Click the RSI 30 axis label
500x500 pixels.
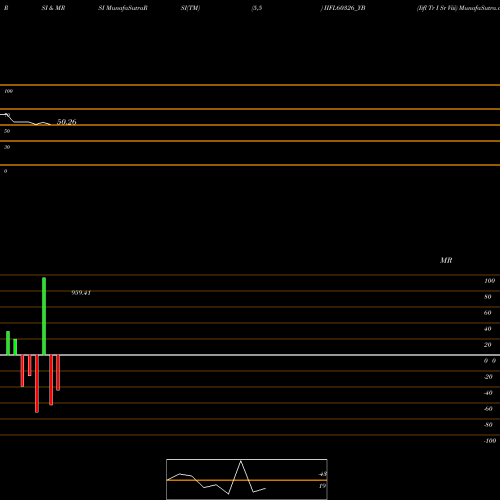7,147
